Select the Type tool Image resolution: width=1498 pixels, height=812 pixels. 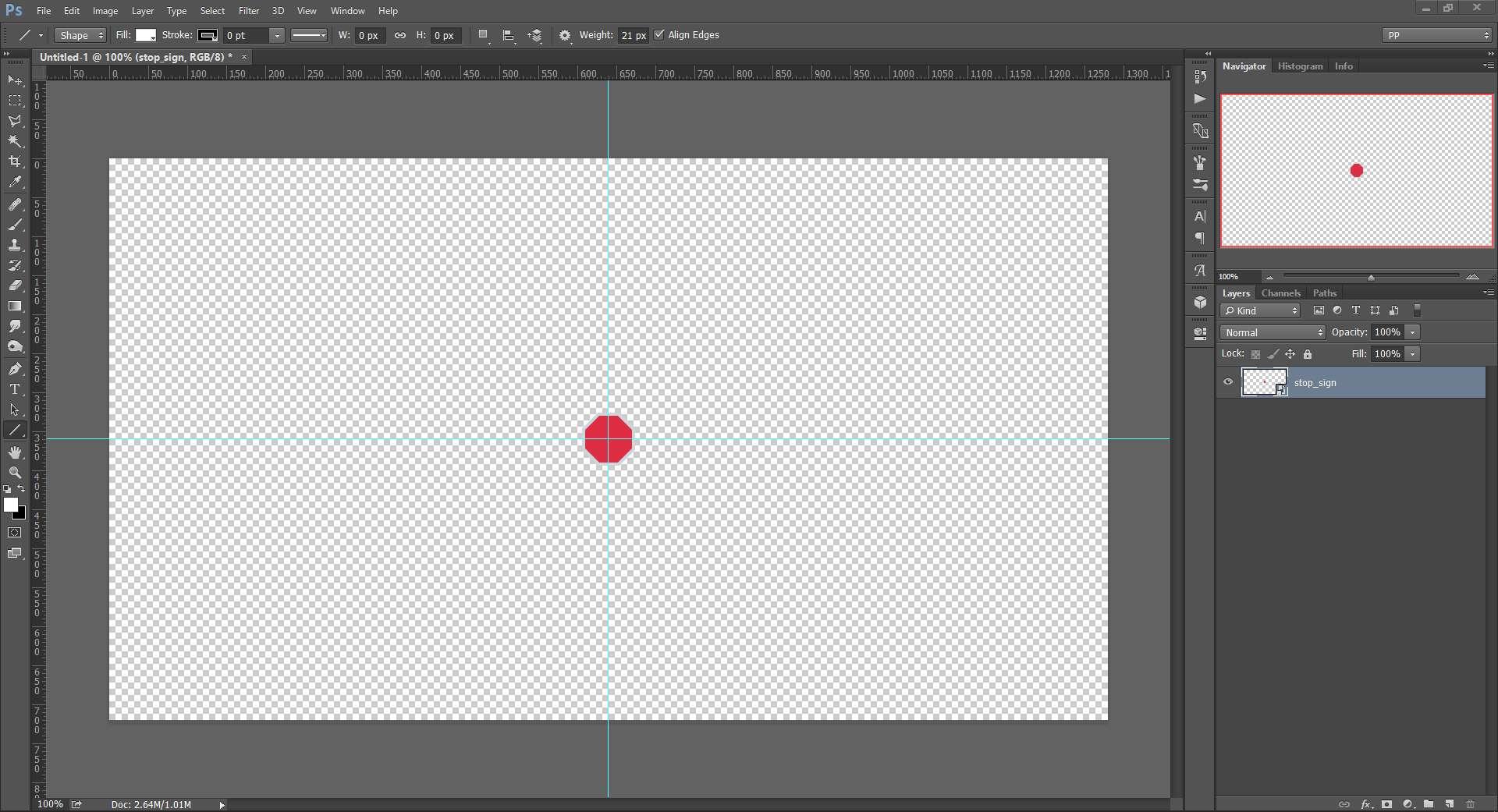click(x=15, y=388)
